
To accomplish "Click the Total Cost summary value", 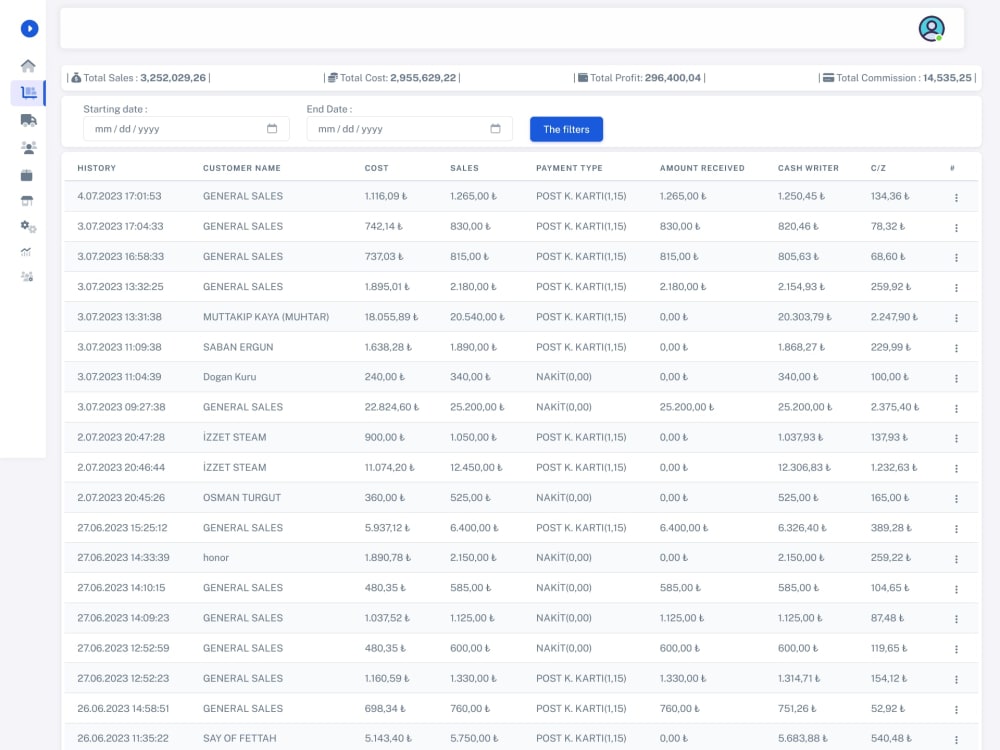I will [423, 78].
